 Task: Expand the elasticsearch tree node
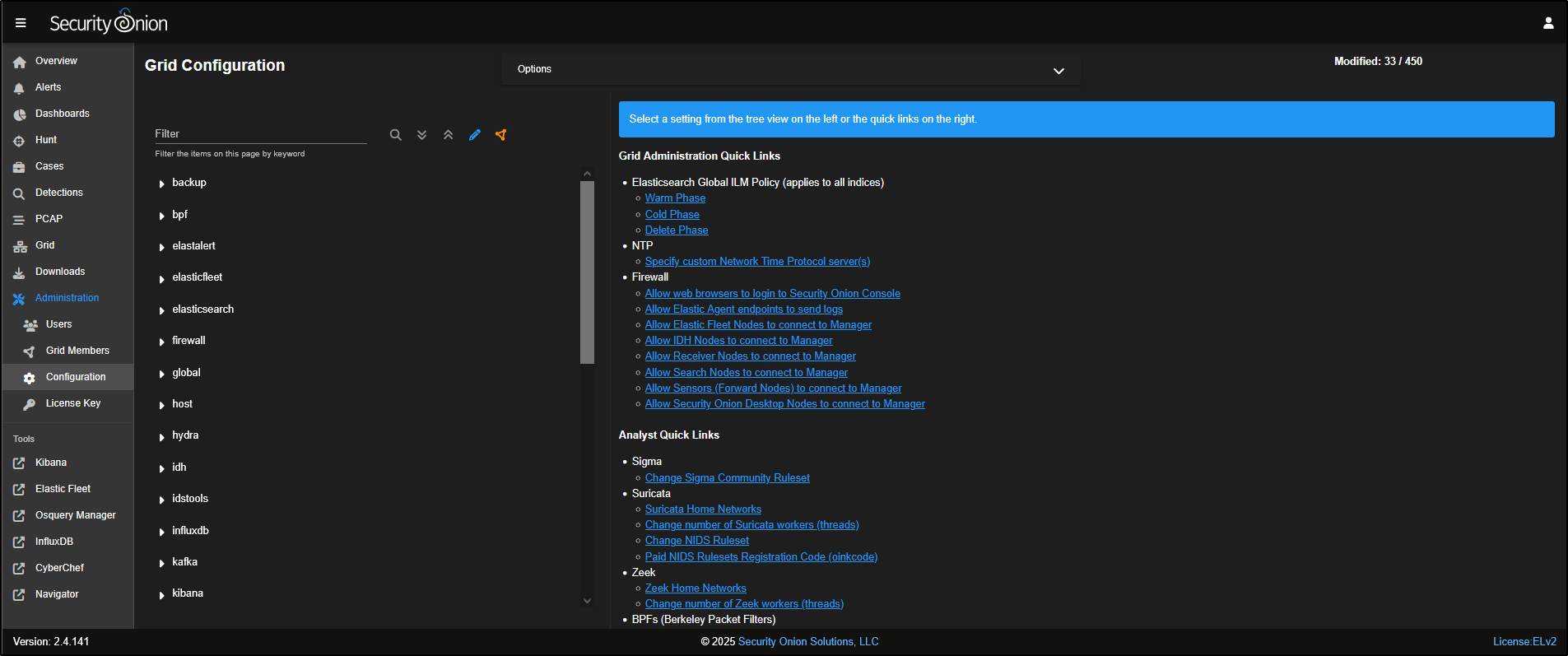[162, 310]
